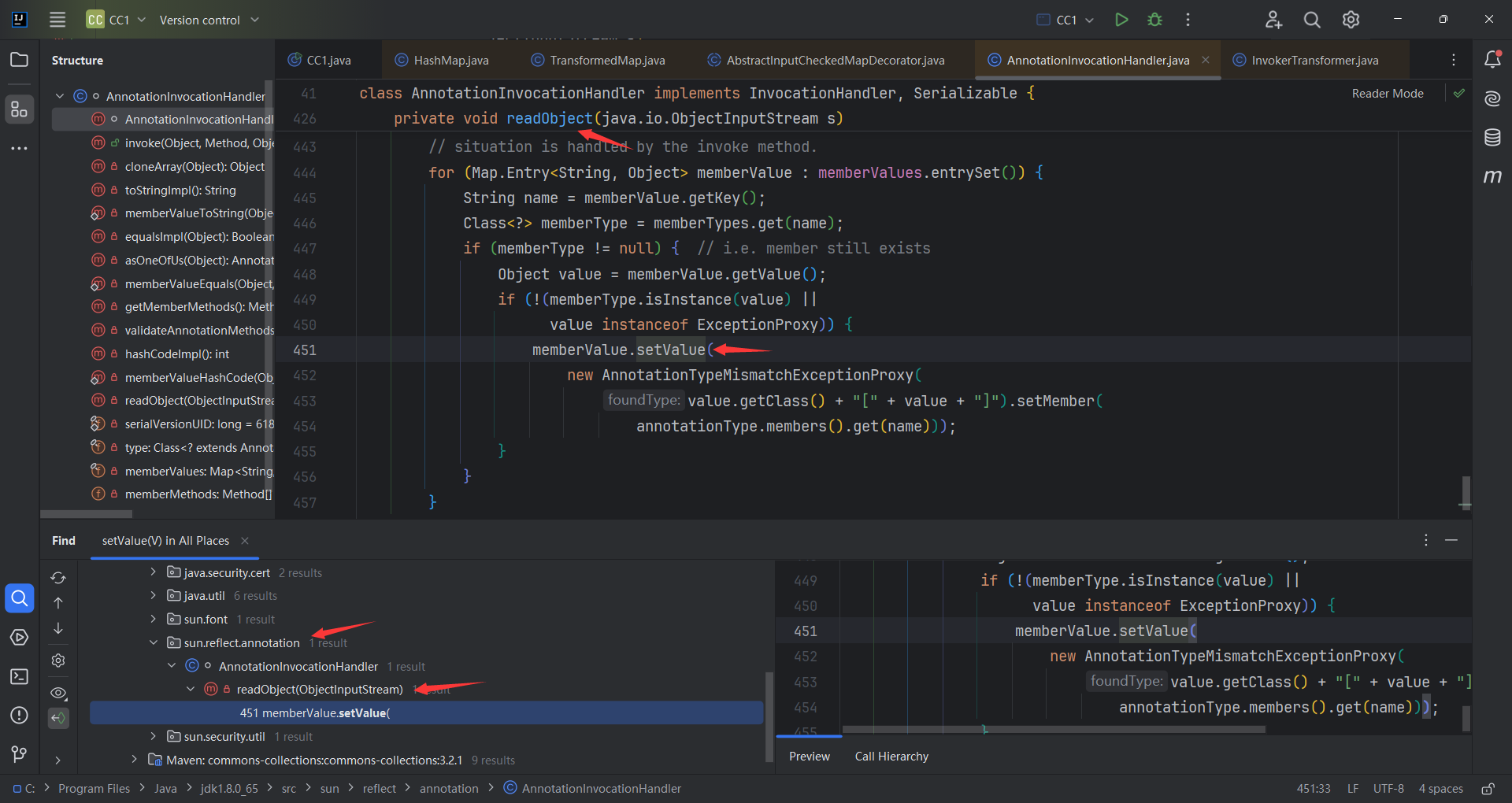Switch to TransformedMap.java tab
Viewport: 1512px width, 803px height.
598,61
